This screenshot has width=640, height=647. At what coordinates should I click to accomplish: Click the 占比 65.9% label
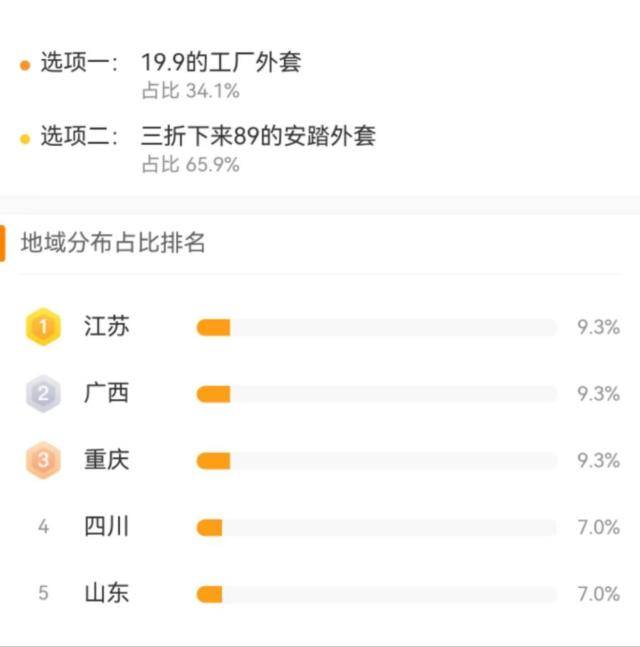tap(191, 165)
